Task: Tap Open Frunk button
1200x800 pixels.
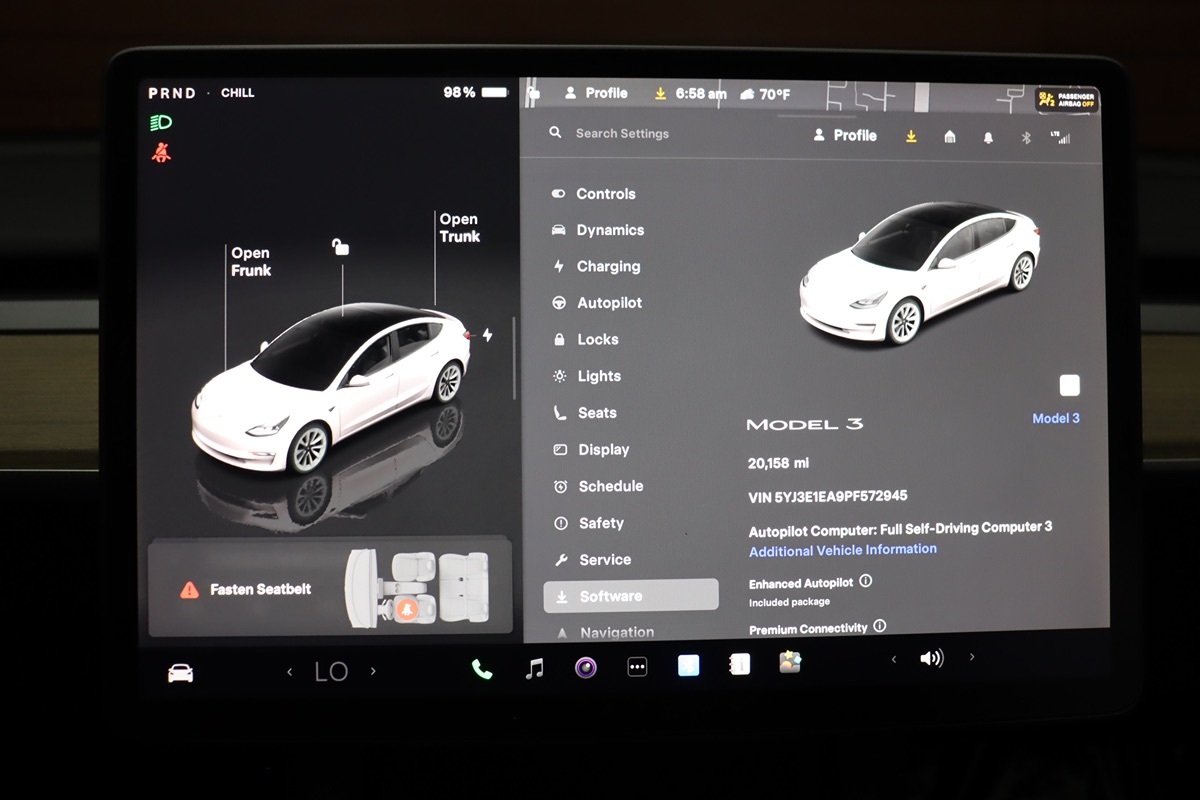Action: coord(251,261)
